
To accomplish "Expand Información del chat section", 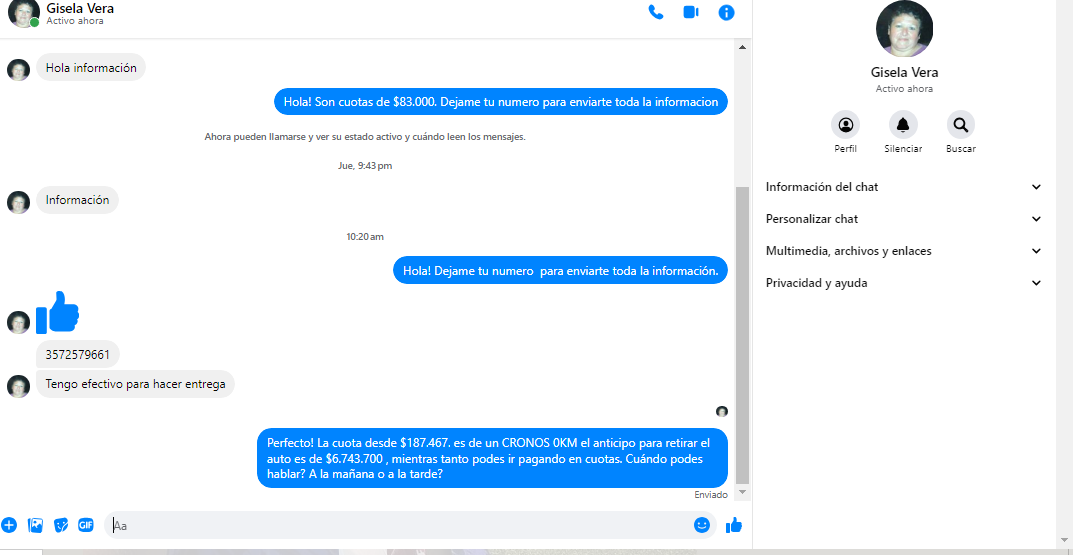I will pos(903,187).
